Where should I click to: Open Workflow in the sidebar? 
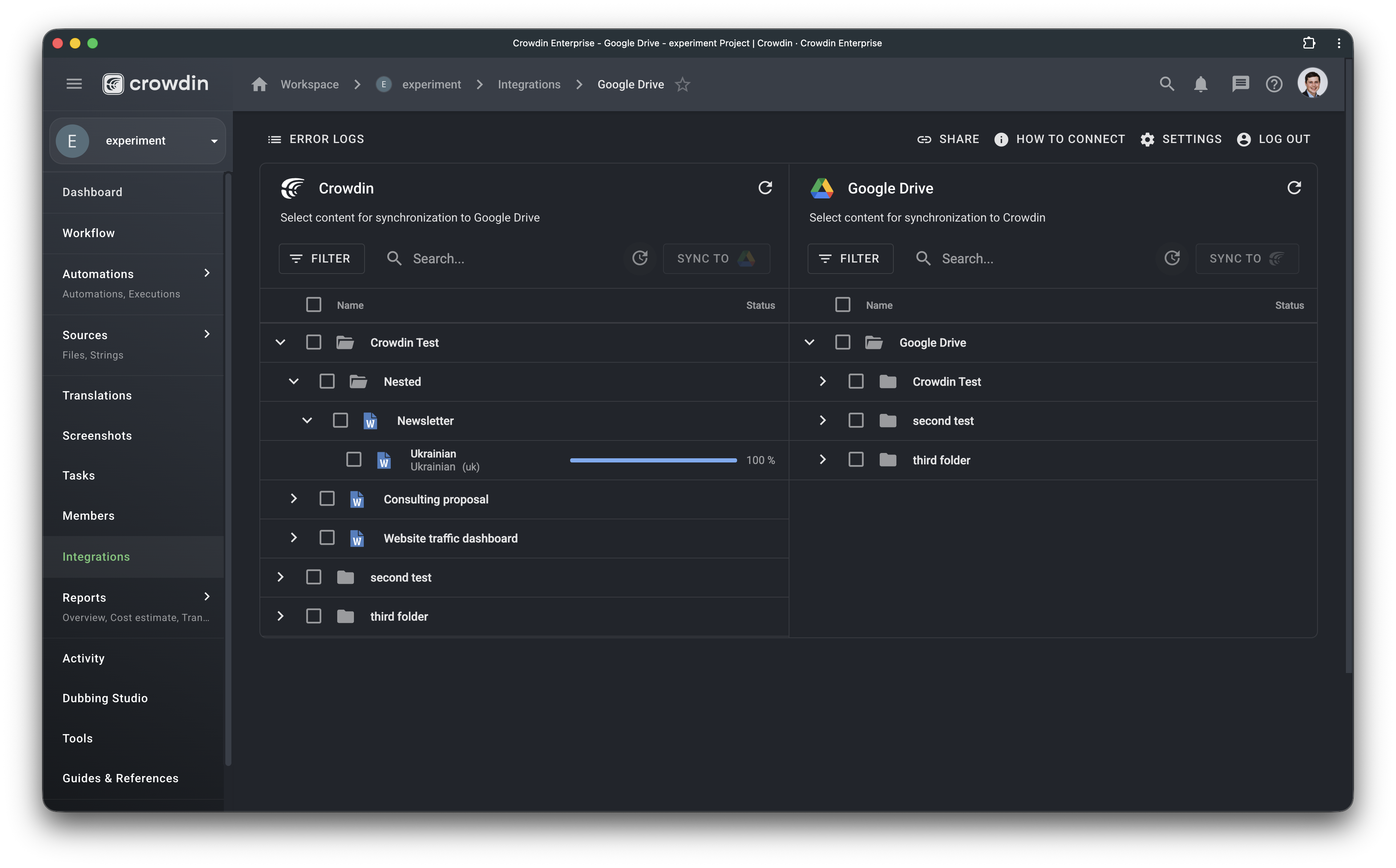pyautogui.click(x=133, y=233)
